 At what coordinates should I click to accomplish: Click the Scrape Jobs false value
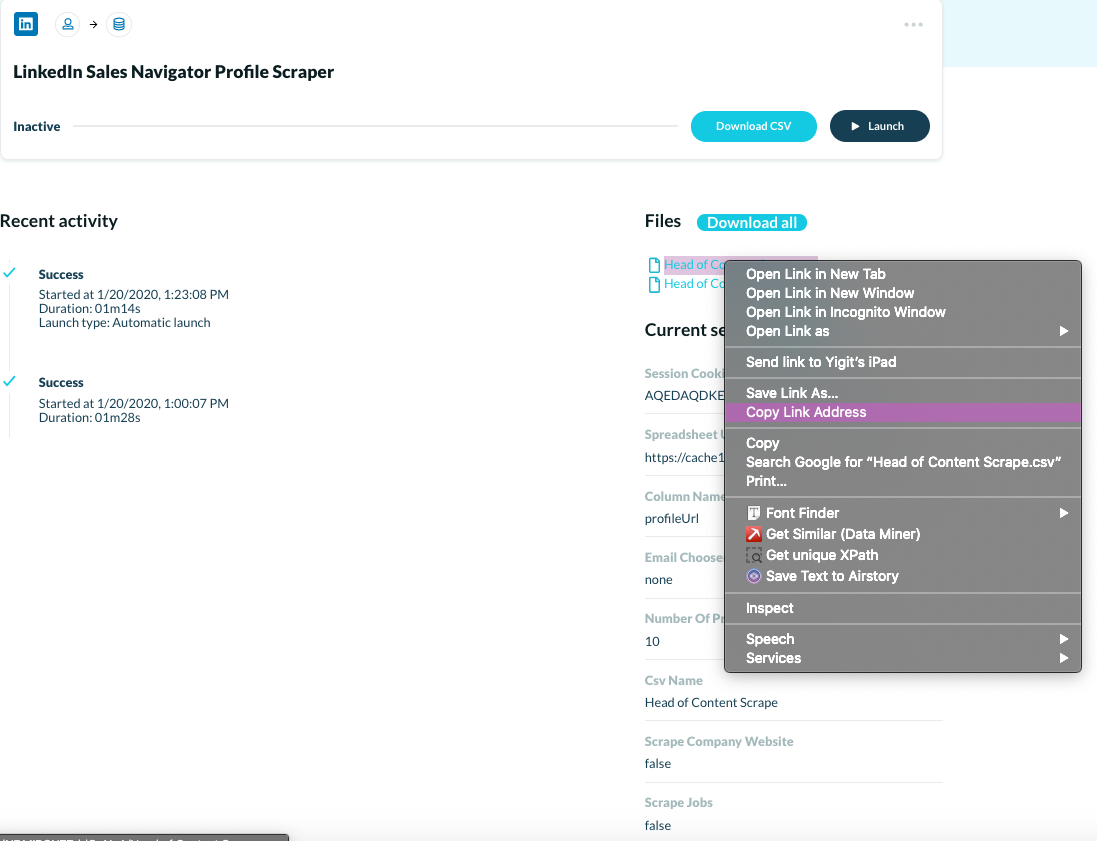(658, 826)
